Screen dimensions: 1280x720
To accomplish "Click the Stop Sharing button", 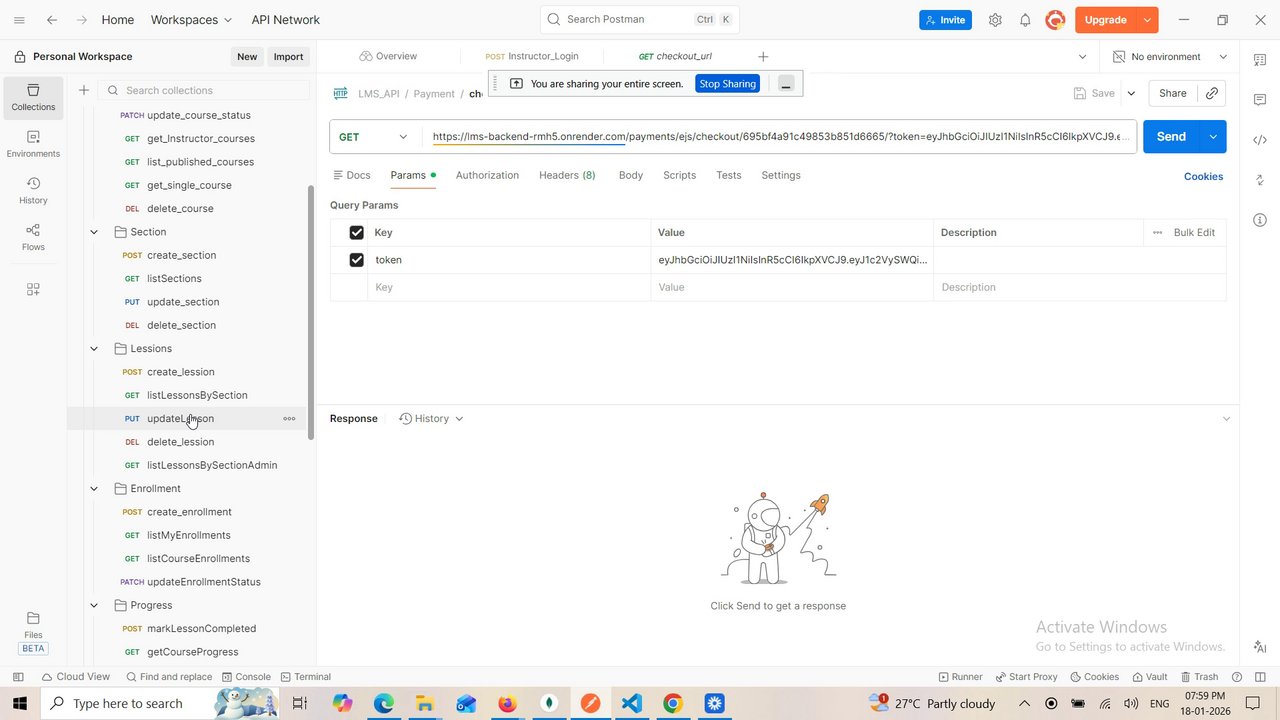I will (727, 84).
